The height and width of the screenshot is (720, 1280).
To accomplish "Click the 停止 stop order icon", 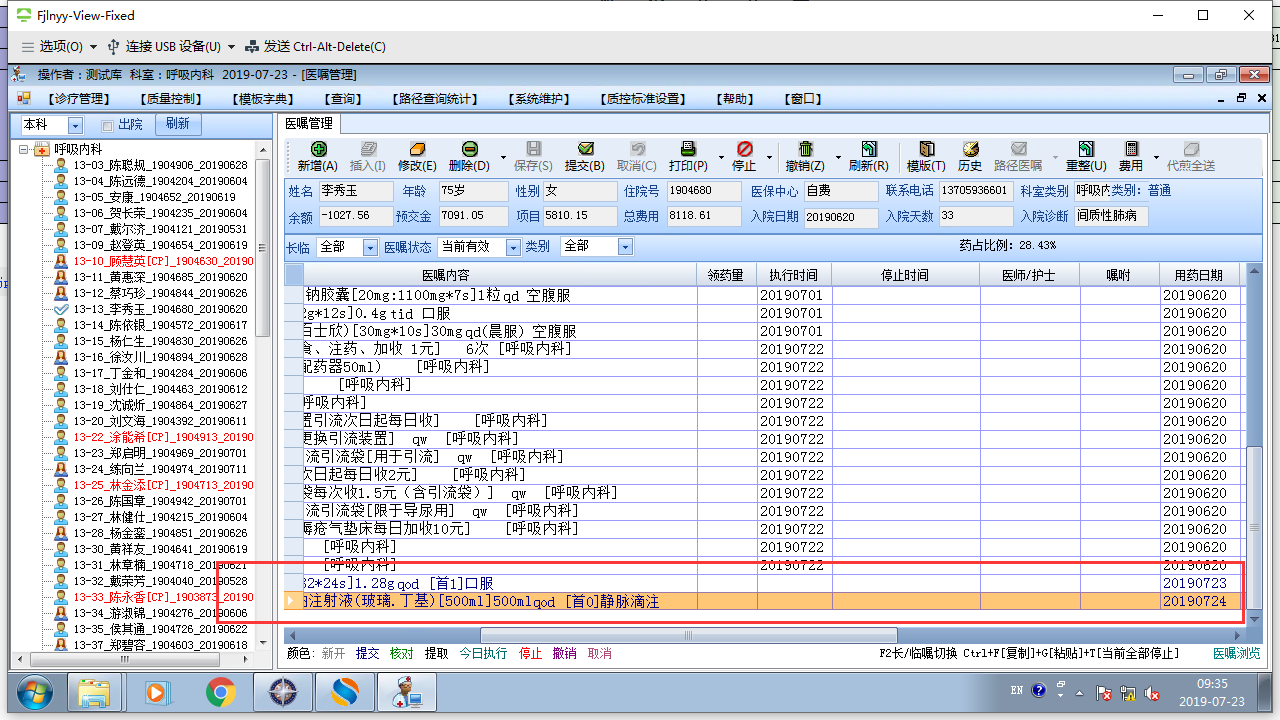I will 744,149.
